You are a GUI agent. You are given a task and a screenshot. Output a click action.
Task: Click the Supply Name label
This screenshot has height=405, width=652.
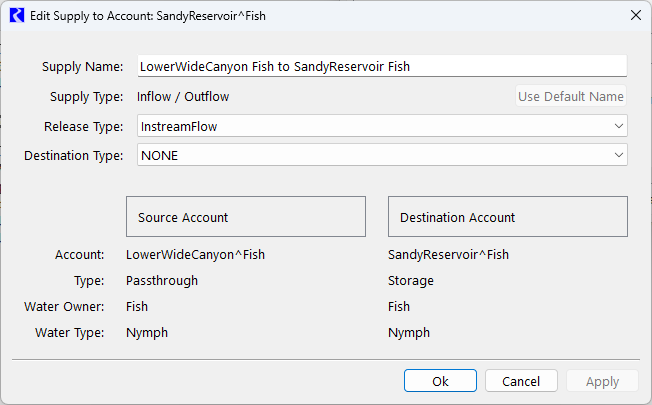click(81, 67)
